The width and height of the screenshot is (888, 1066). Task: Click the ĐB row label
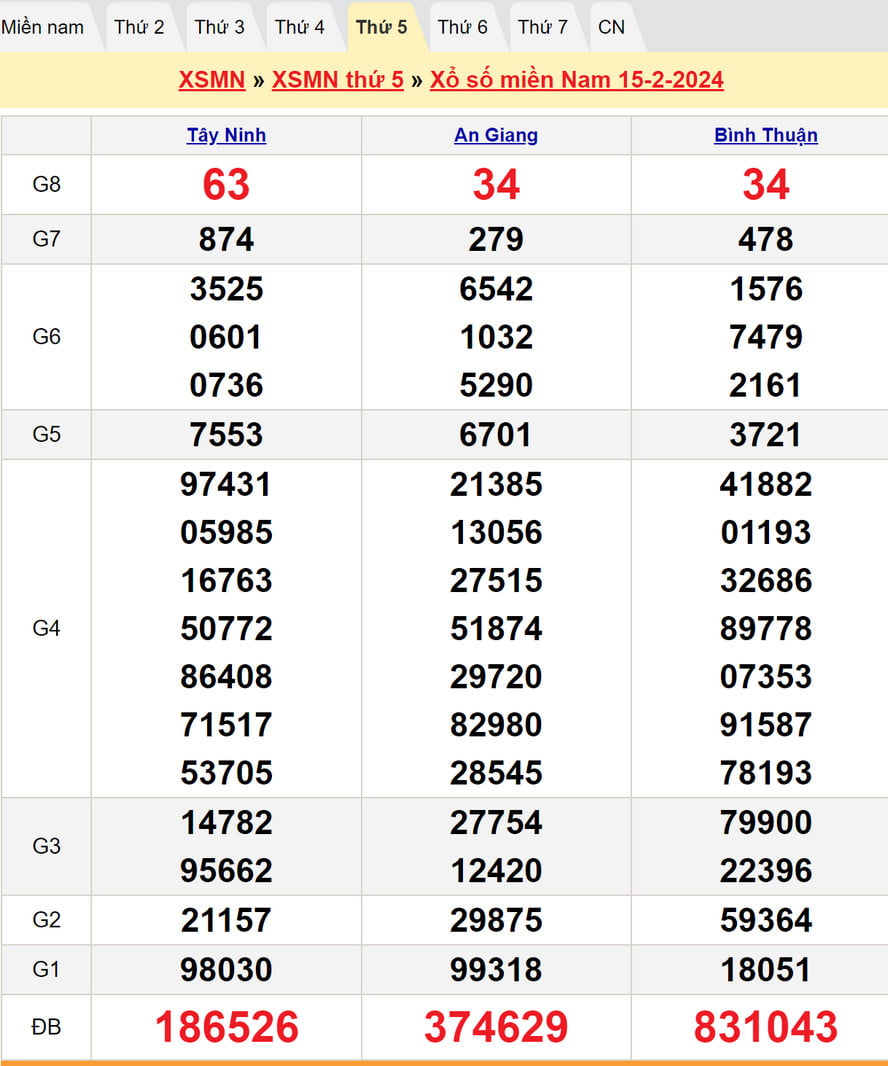pyautogui.click(x=46, y=1027)
